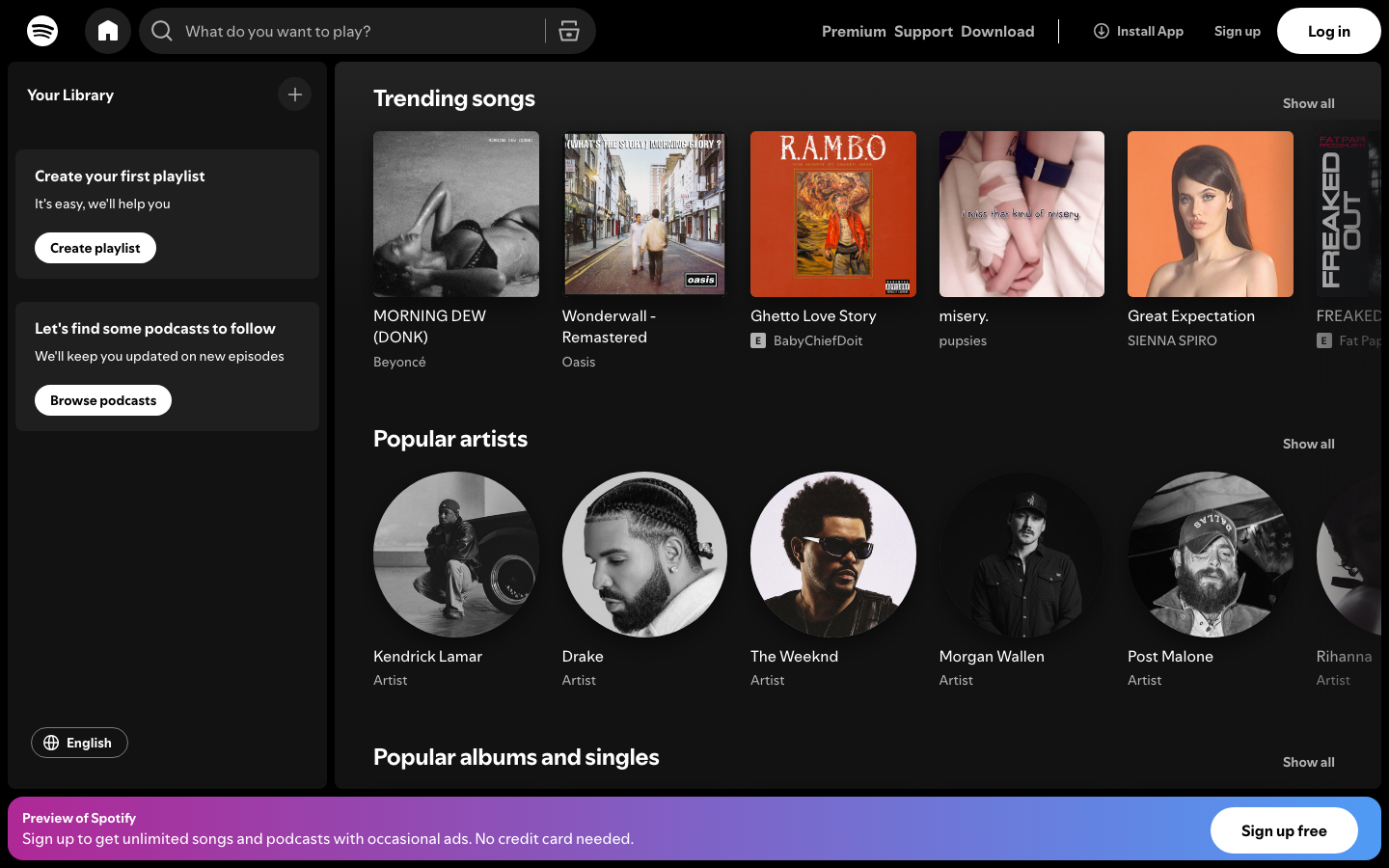Viewport: 1389px width, 868px height.
Task: Go to Home via house icon
Action: (108, 31)
